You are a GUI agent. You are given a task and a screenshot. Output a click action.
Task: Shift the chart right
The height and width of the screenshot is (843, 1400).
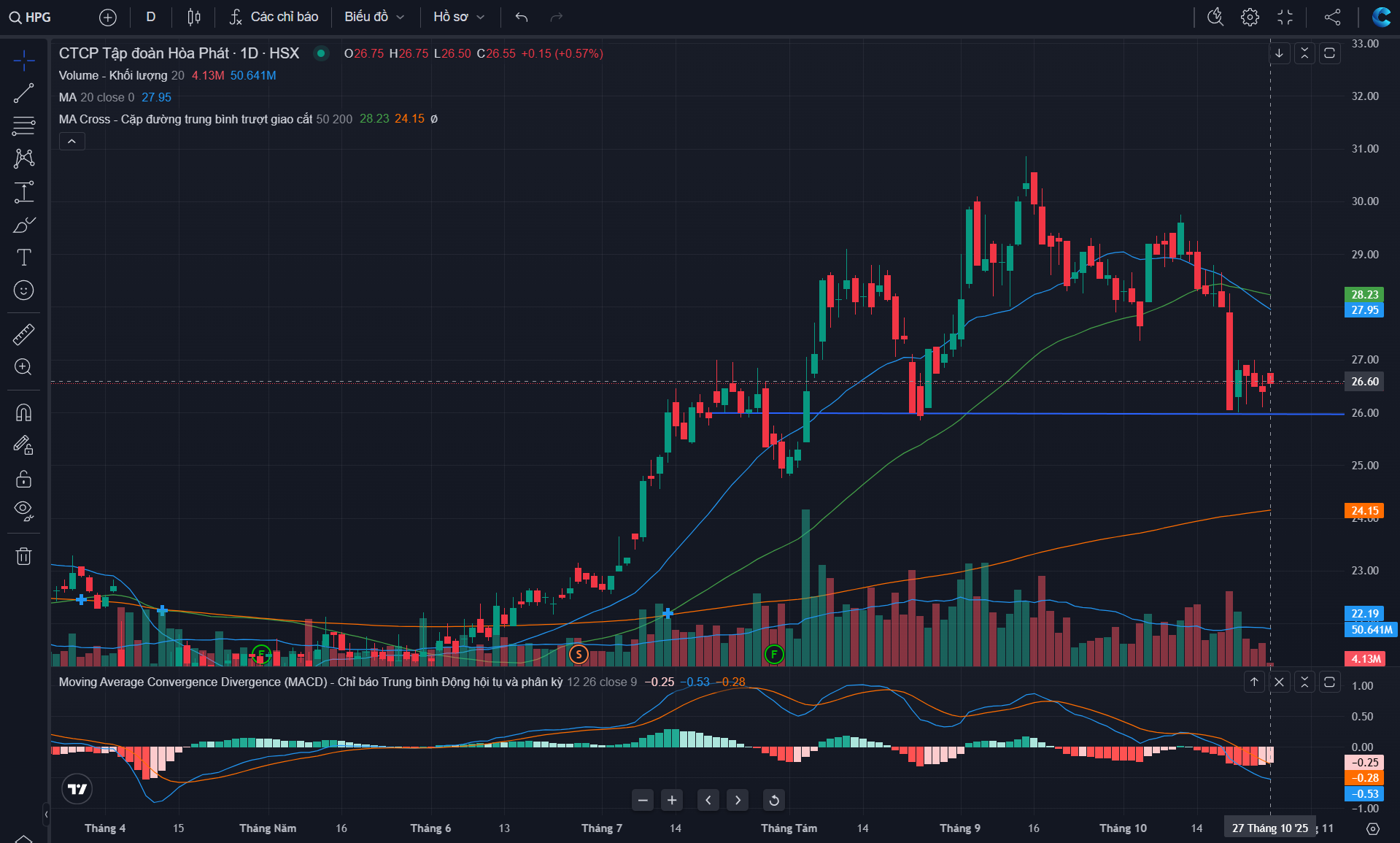click(738, 800)
